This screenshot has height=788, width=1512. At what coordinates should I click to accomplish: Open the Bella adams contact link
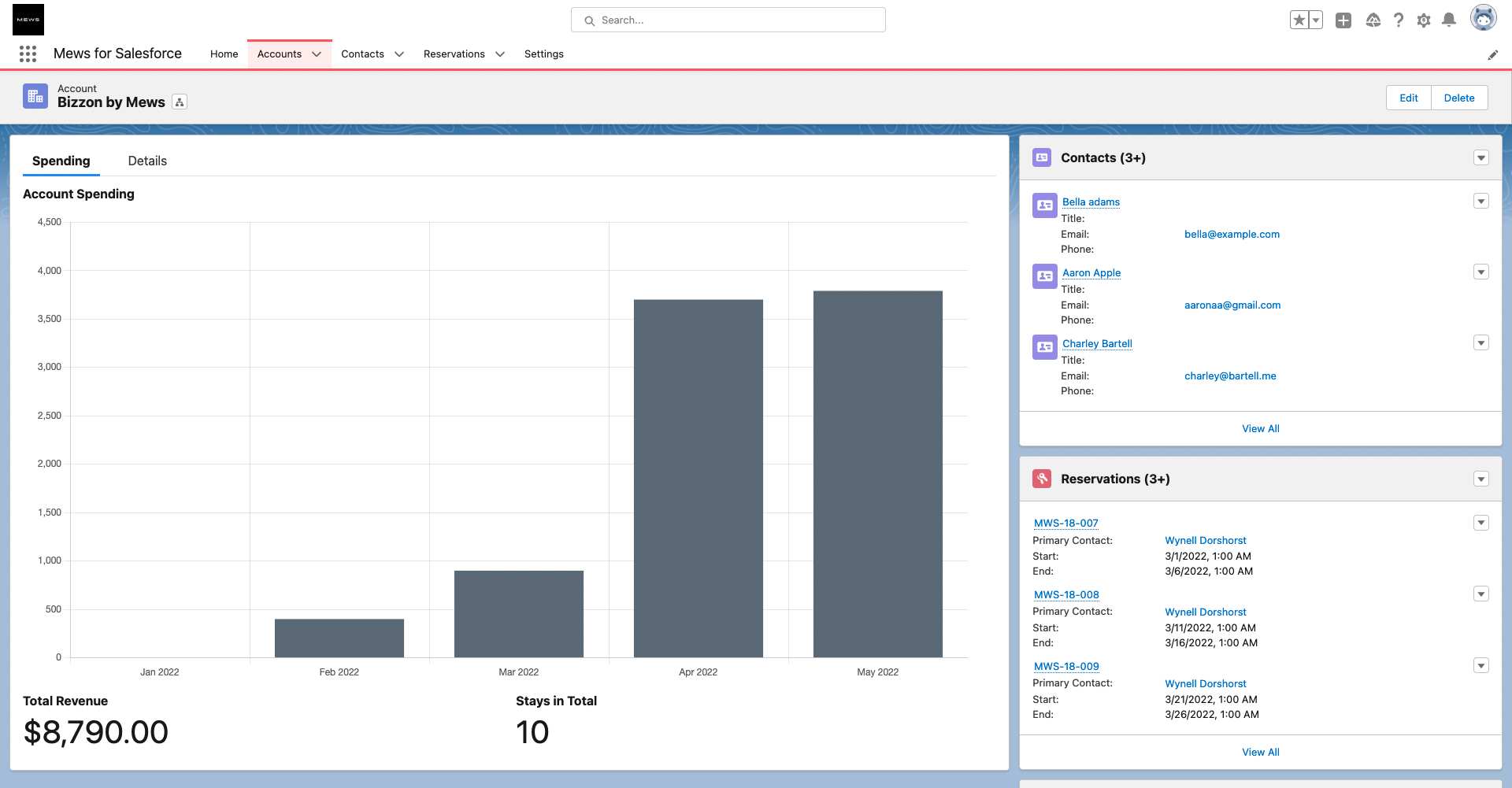[x=1091, y=202]
